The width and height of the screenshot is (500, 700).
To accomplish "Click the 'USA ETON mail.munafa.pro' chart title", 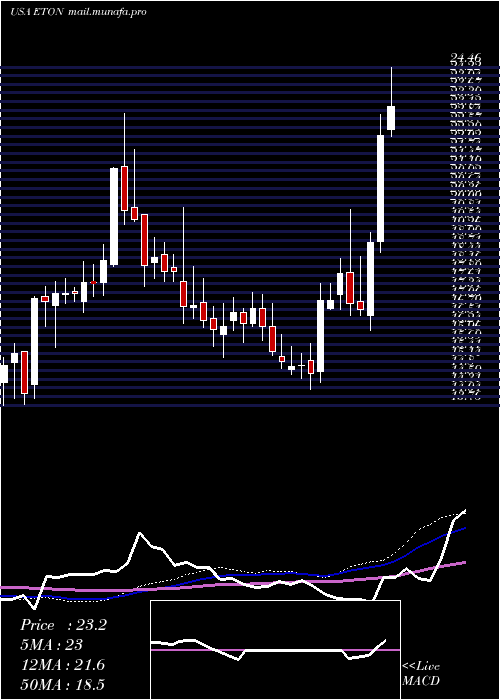I will point(78,12).
